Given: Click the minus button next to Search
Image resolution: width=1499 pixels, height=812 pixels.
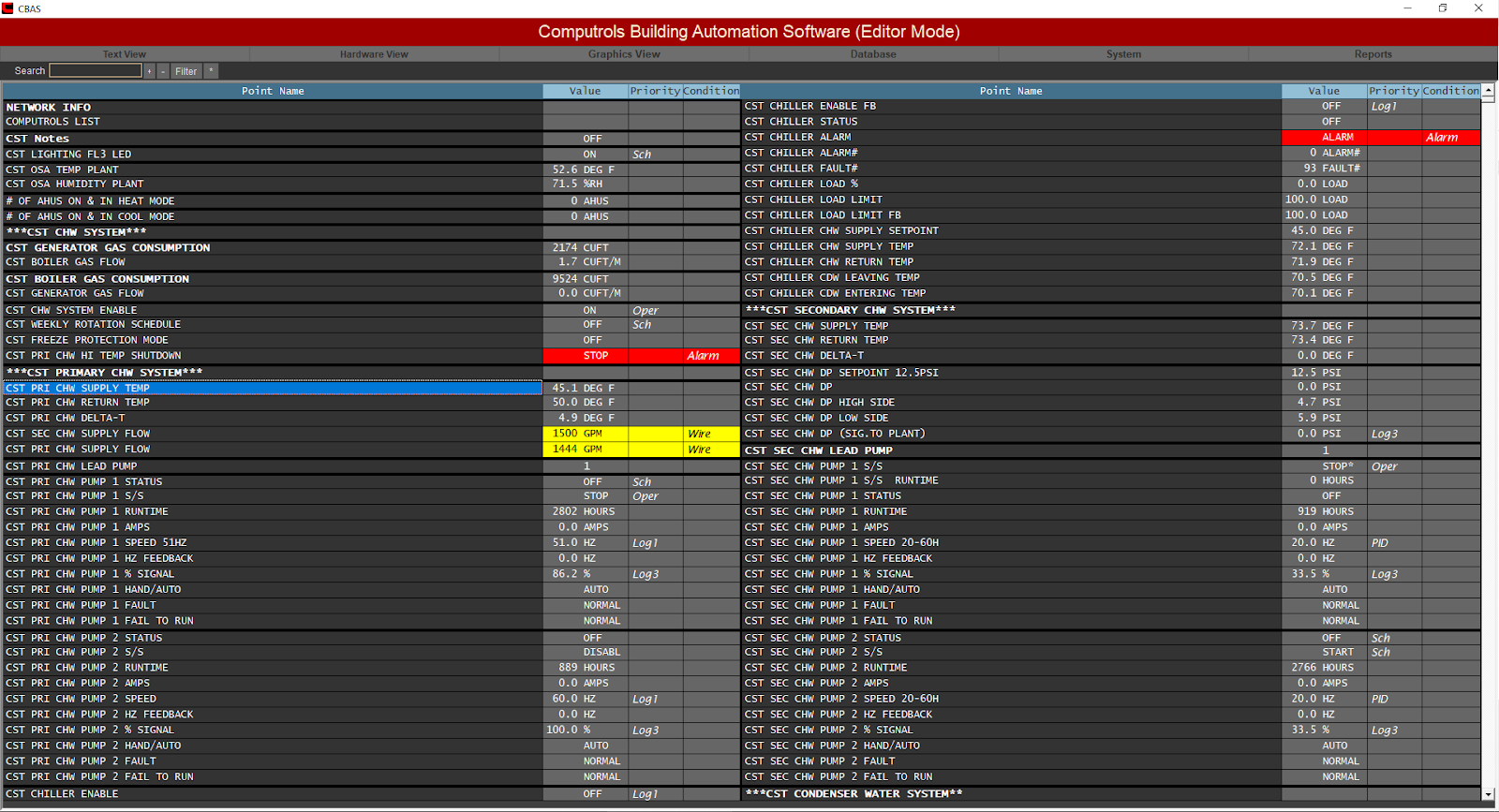Looking at the screenshot, I should pyautogui.click(x=163, y=71).
